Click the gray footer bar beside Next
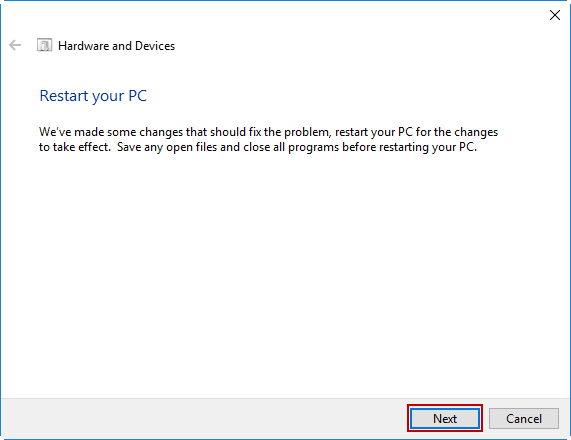571x440 pixels. point(204,419)
